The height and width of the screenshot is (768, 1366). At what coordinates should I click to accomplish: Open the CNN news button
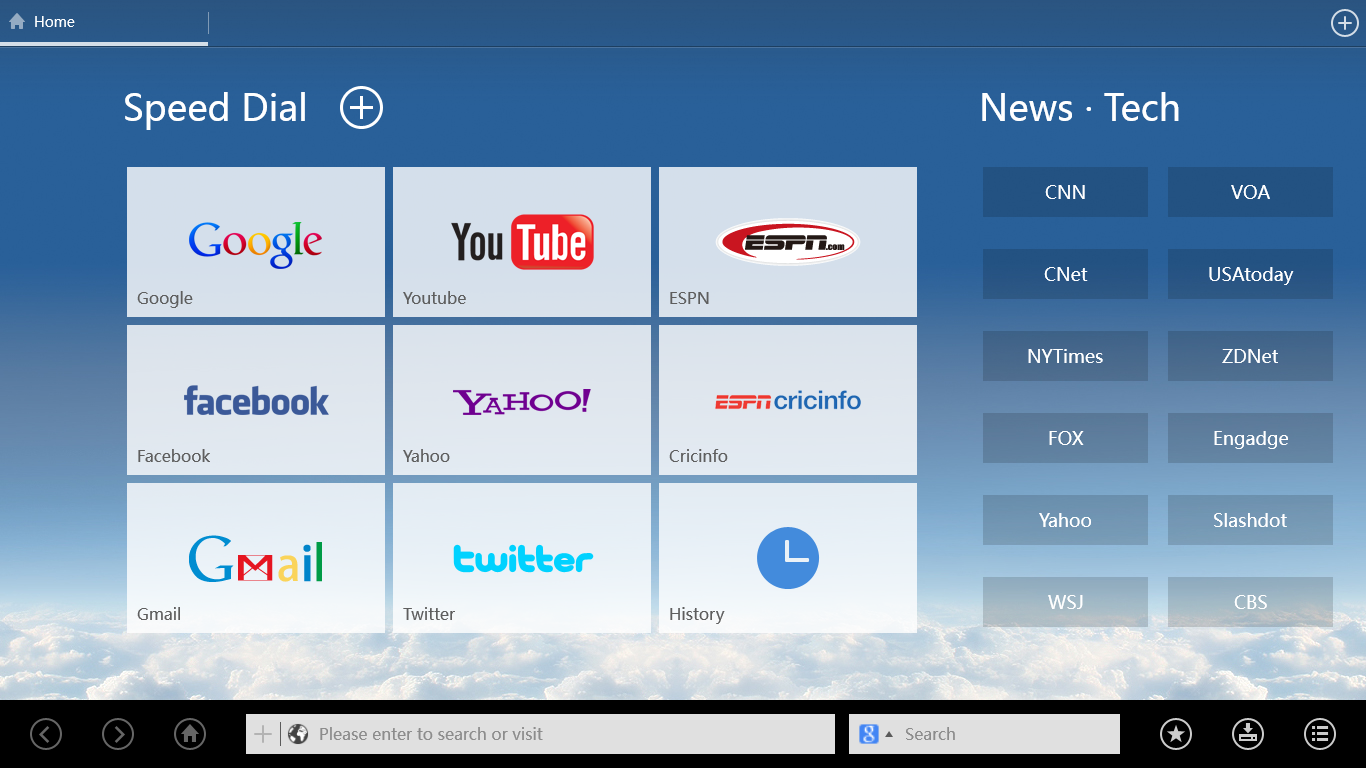click(1065, 192)
